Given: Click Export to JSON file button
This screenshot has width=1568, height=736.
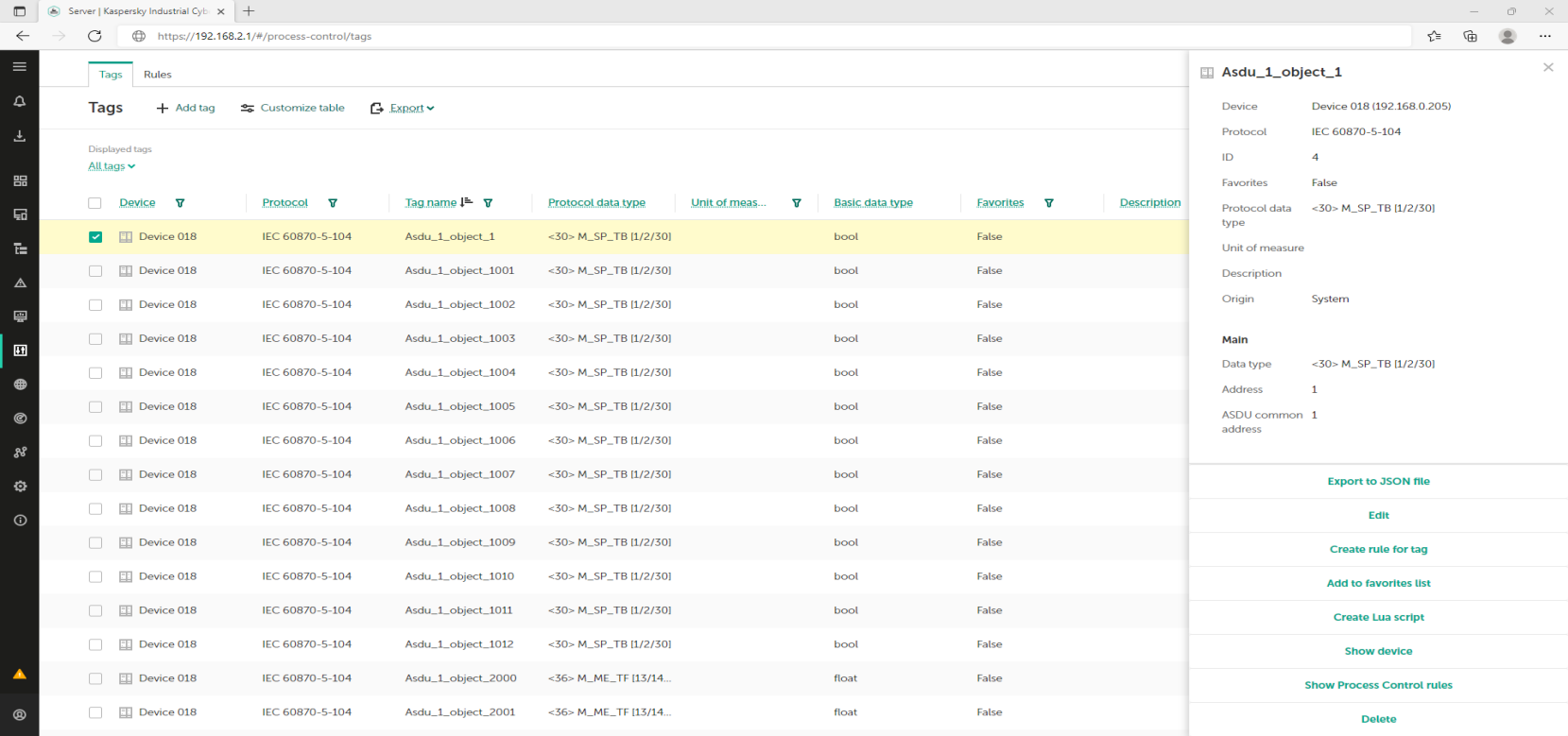Looking at the screenshot, I should [1377, 482].
